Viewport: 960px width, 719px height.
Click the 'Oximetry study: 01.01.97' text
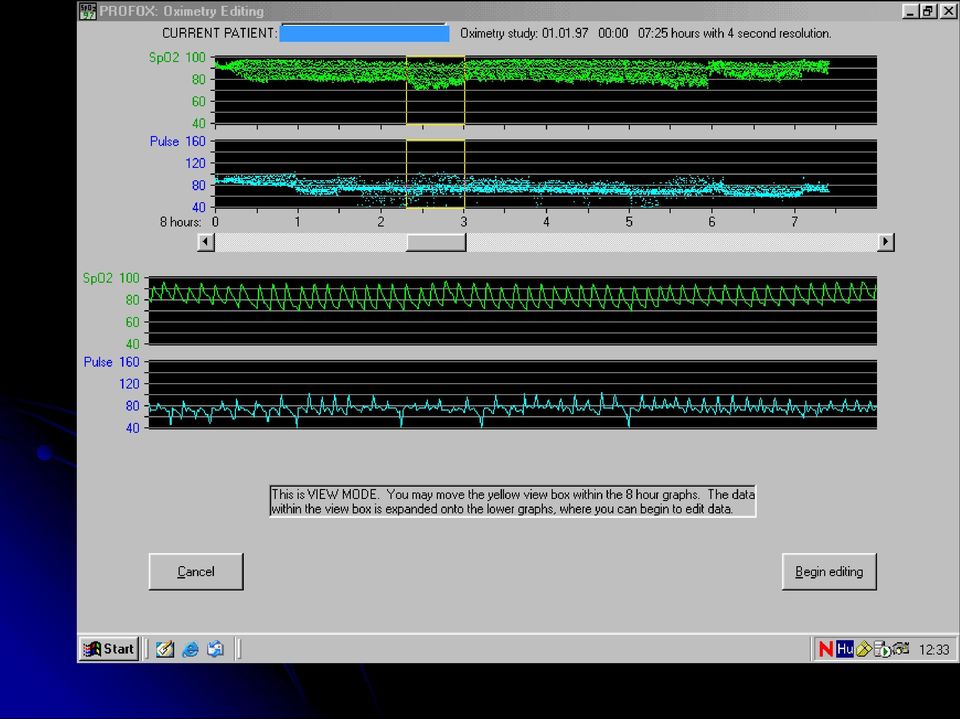[x=524, y=33]
